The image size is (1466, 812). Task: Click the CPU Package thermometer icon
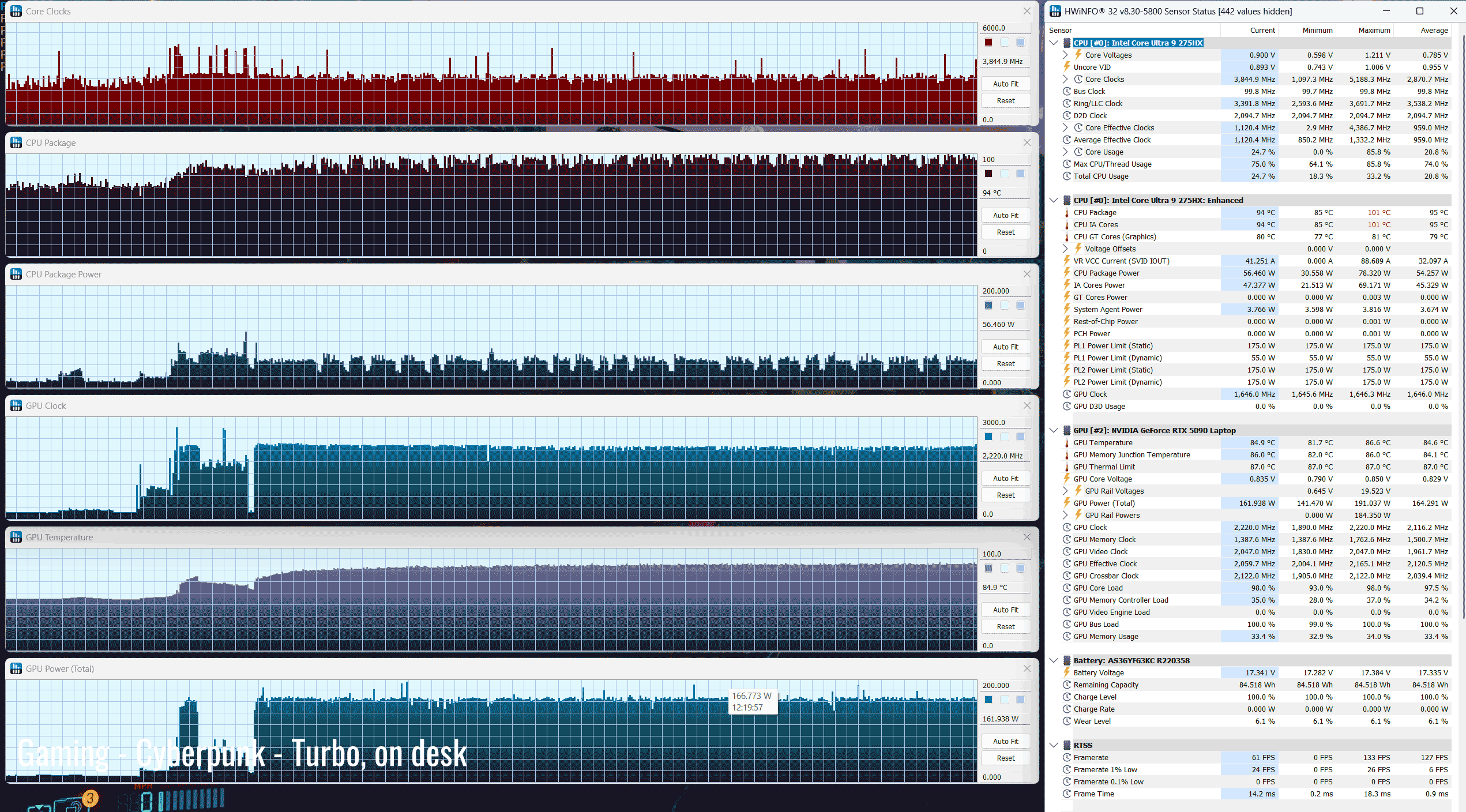point(1067,213)
